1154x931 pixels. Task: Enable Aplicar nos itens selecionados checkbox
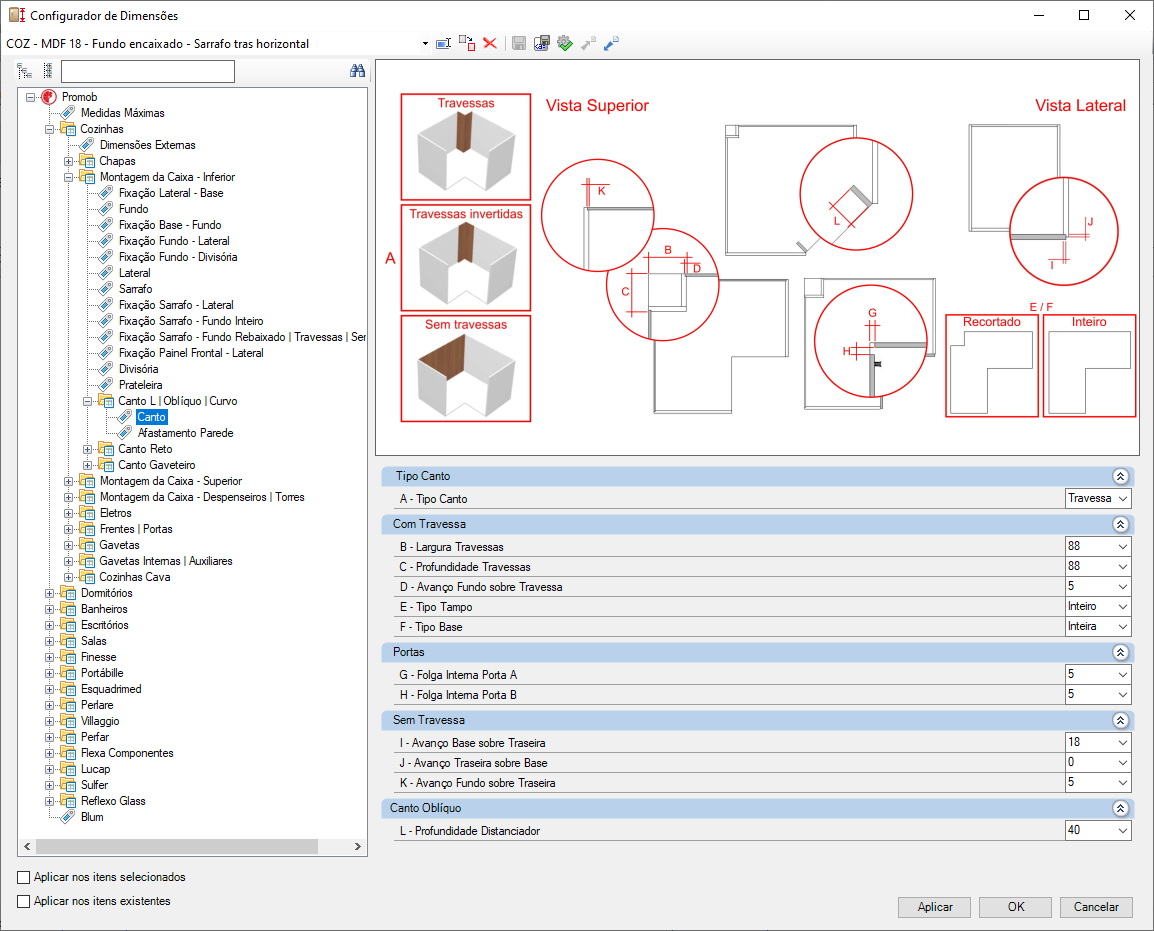point(24,877)
